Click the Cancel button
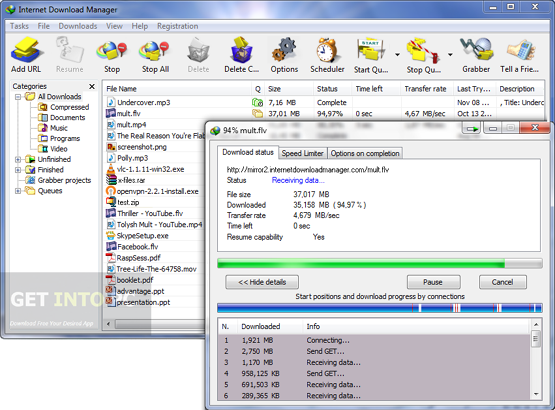 (503, 282)
